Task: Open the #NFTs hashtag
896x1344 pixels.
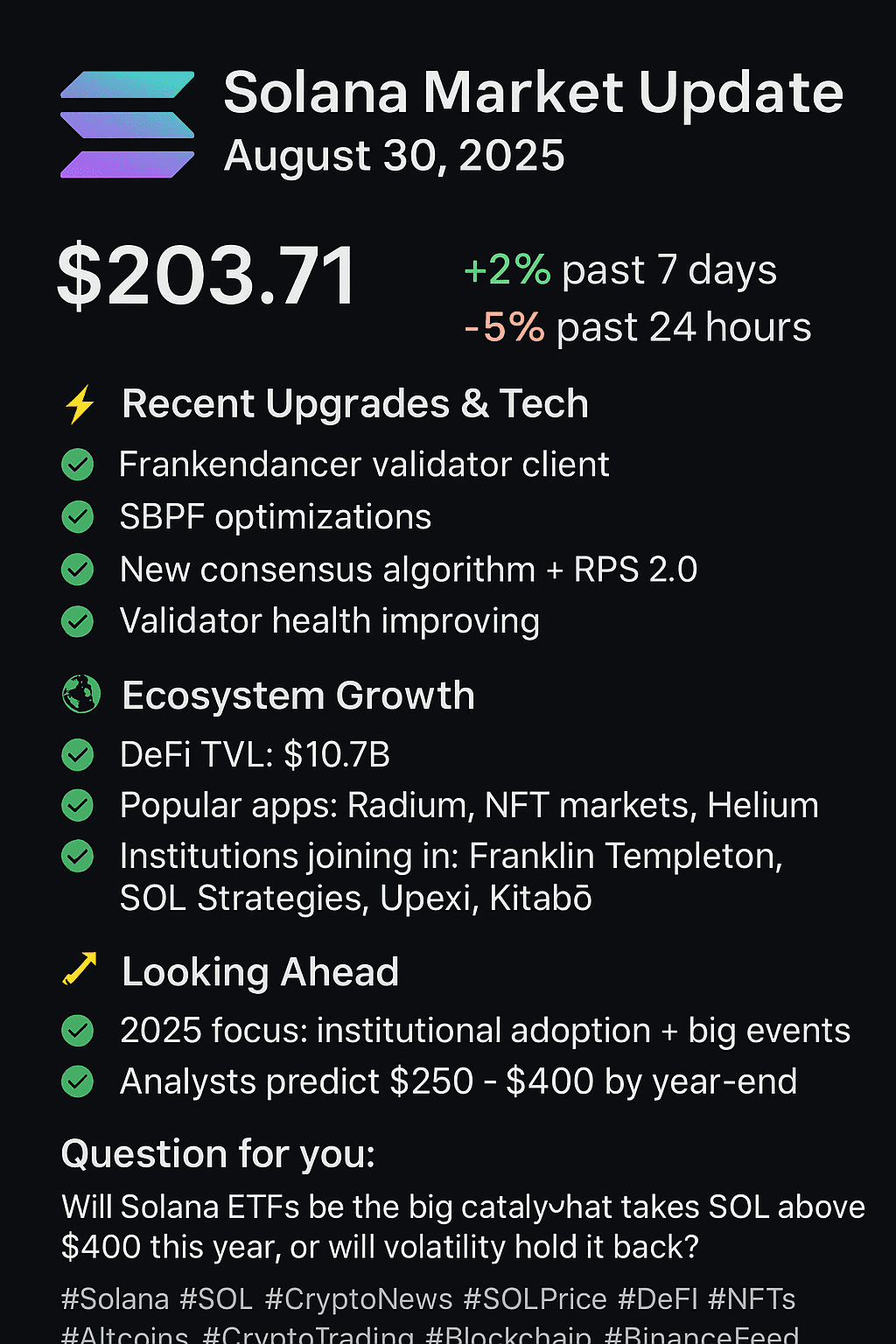Action: 752,1299
